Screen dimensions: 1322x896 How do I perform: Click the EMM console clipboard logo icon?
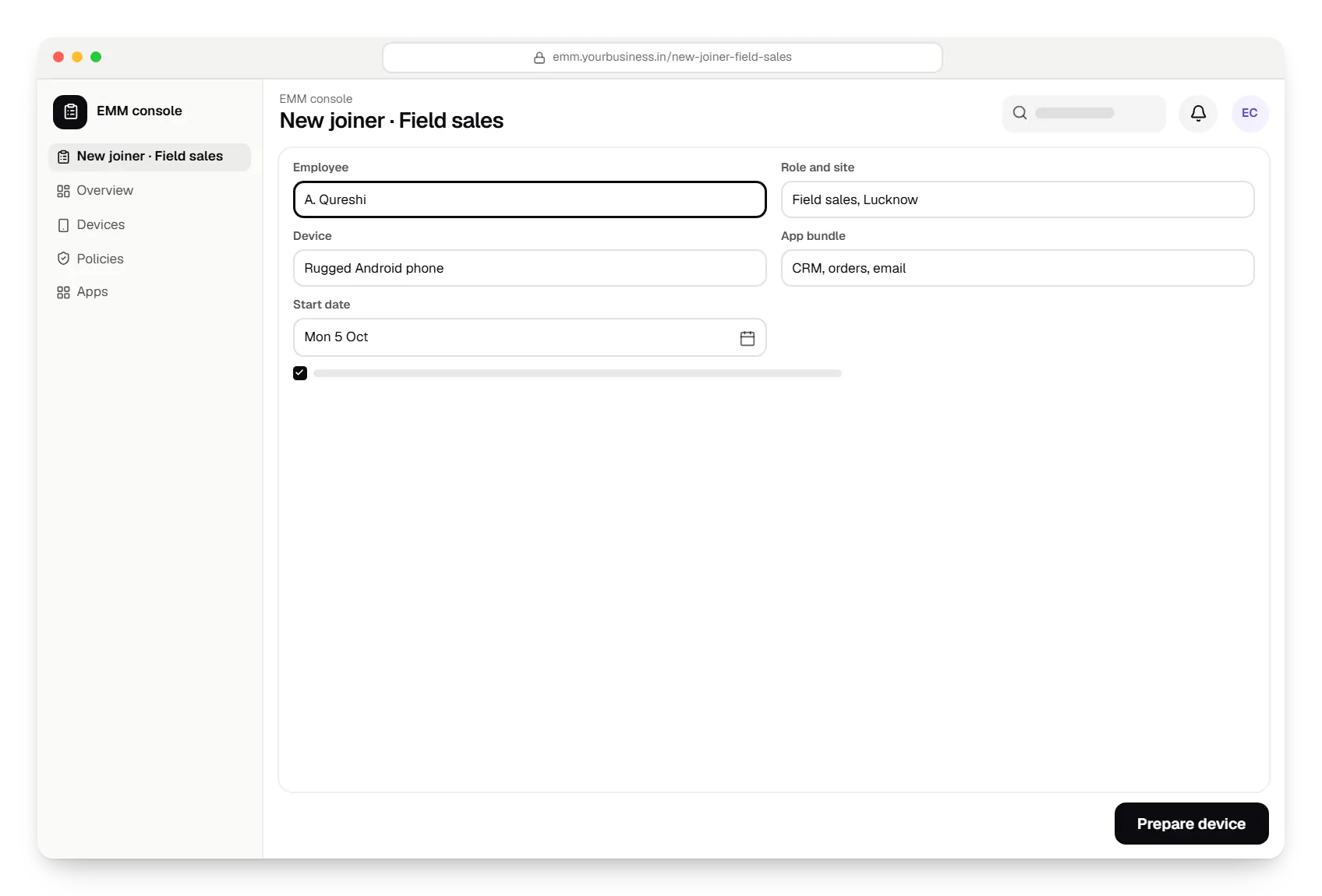pyautogui.click(x=70, y=112)
